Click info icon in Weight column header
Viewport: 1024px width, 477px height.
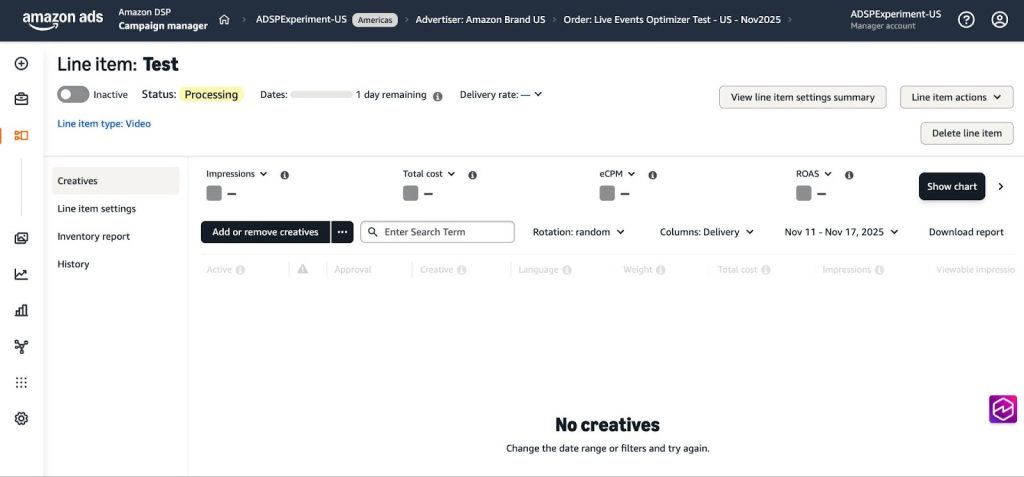tap(660, 270)
